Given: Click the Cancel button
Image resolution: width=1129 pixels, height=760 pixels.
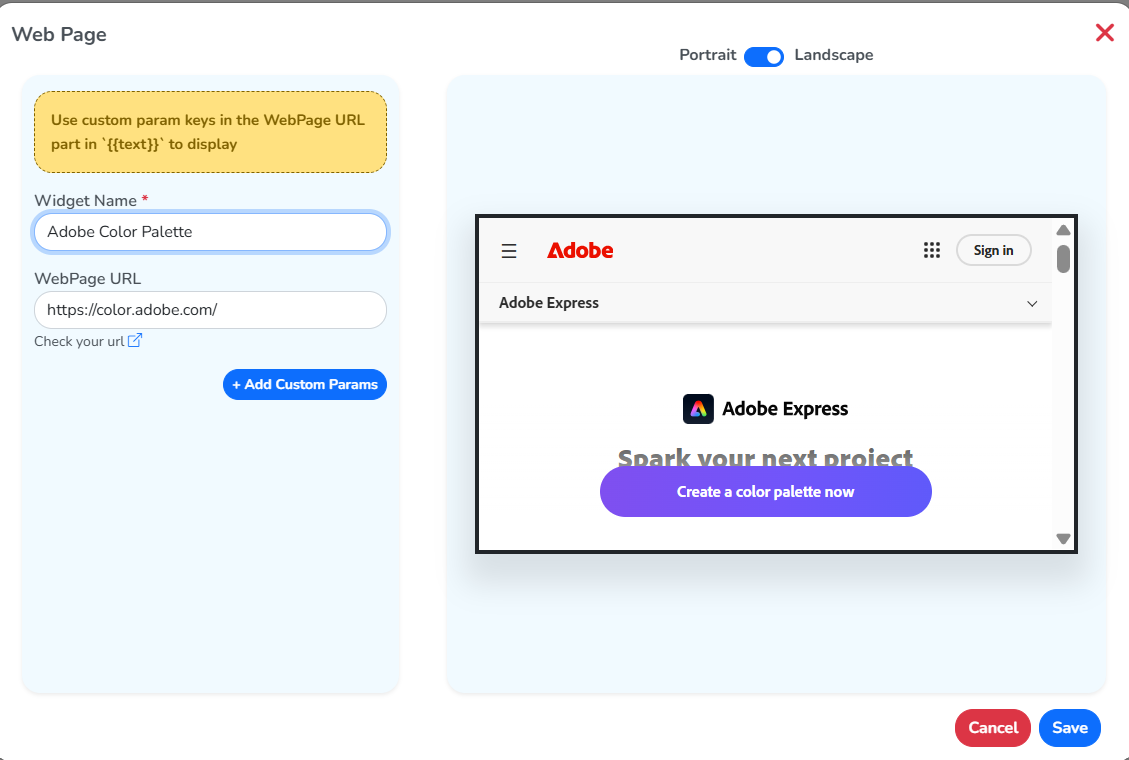Looking at the screenshot, I should coord(993,728).
